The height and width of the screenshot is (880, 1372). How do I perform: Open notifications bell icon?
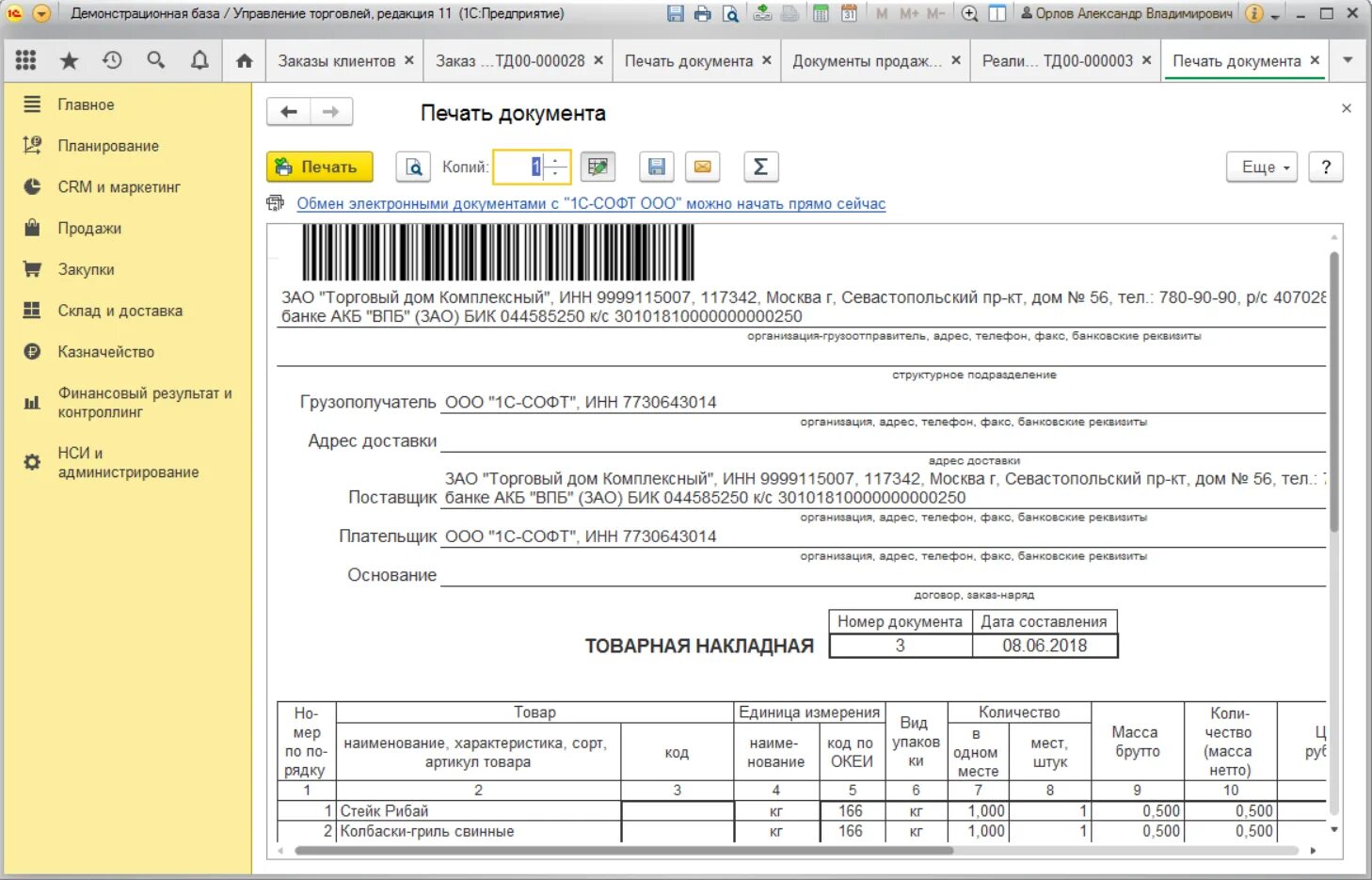[199, 60]
